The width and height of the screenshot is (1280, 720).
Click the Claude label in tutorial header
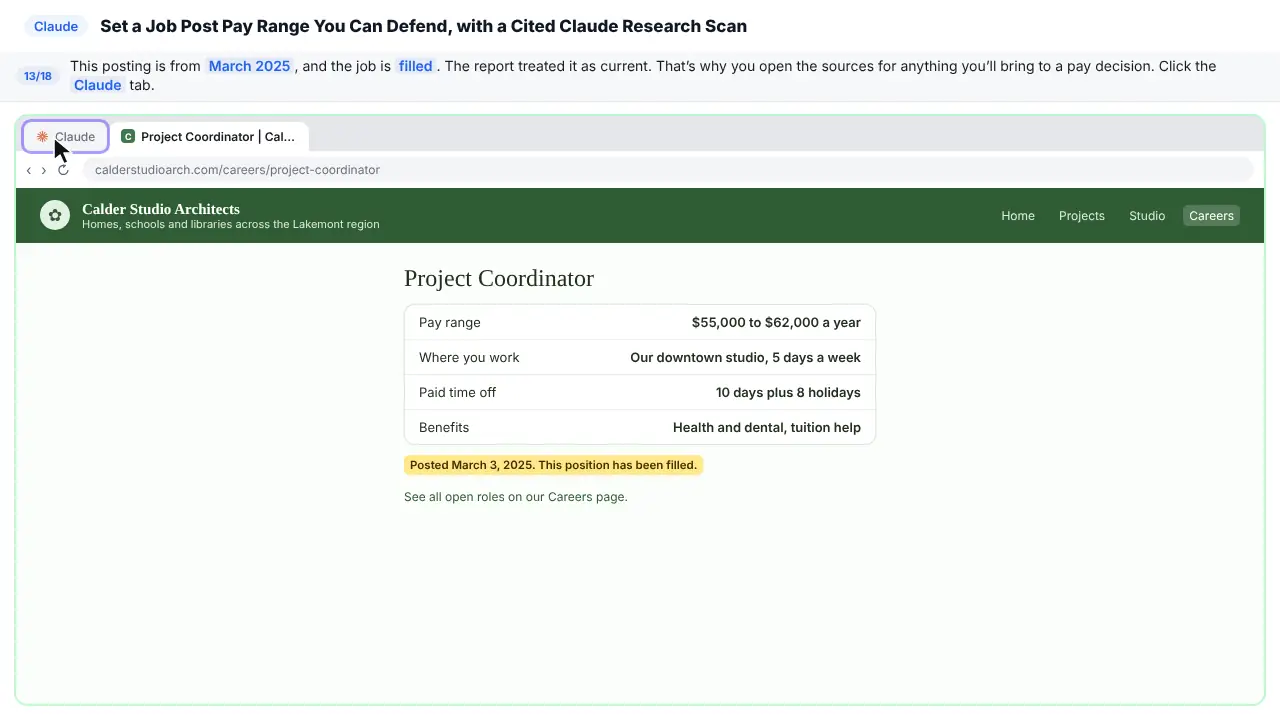[56, 26]
